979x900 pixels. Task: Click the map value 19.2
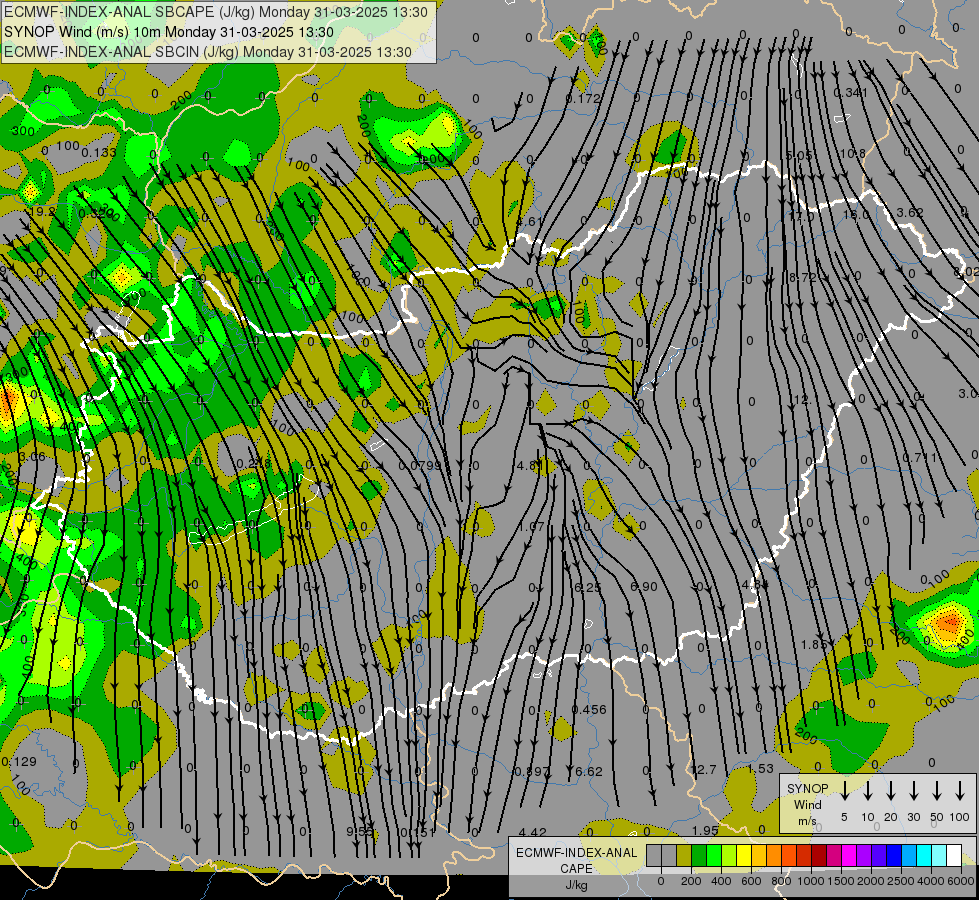(42, 212)
